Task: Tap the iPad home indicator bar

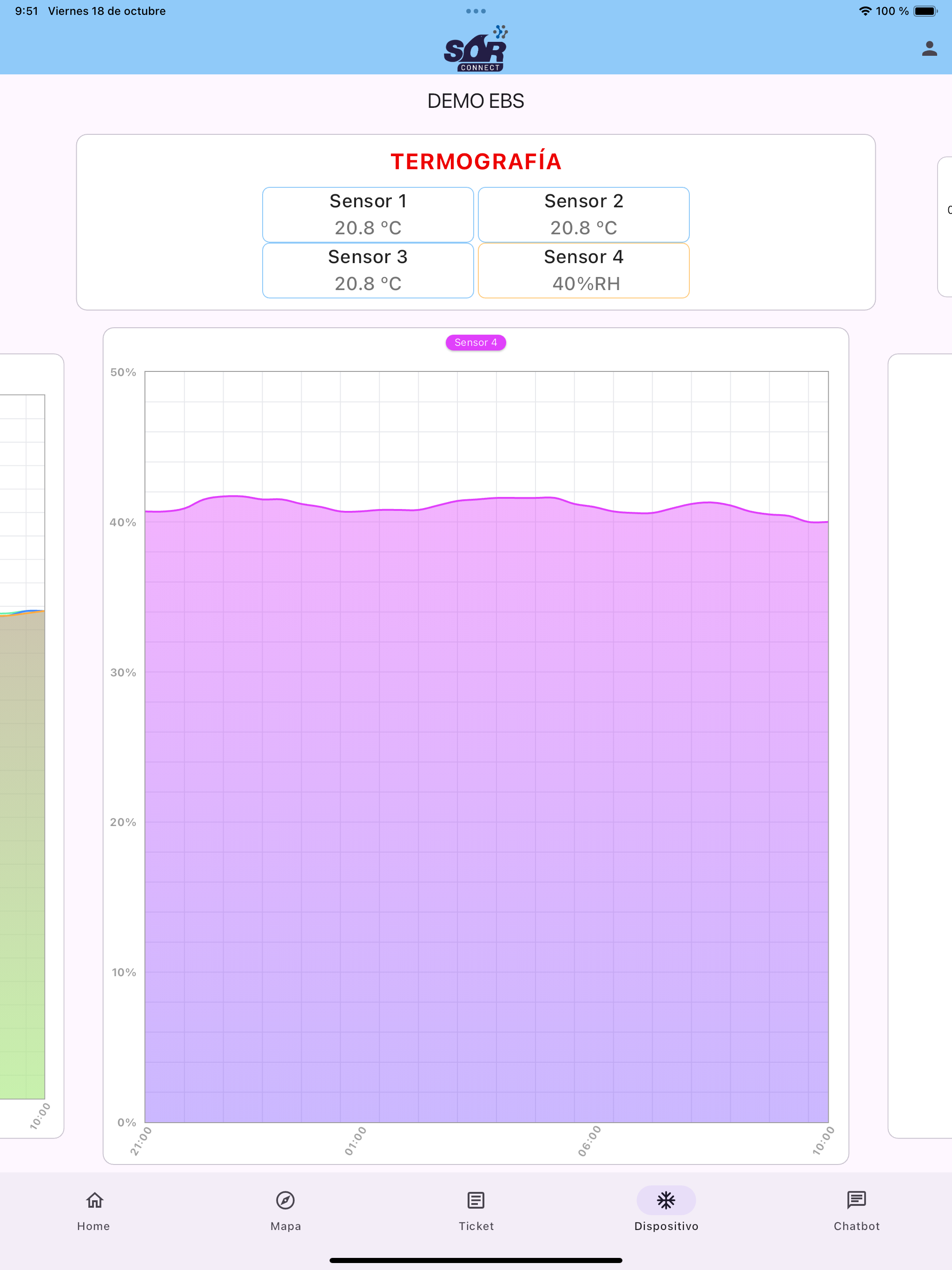Action: pyautogui.click(x=476, y=1260)
